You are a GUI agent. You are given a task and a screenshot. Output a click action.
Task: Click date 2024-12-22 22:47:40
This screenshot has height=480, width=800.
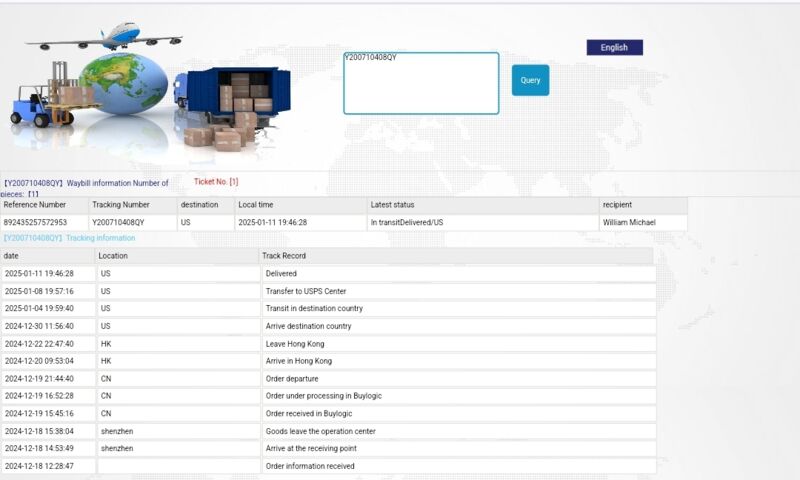tap(39, 344)
